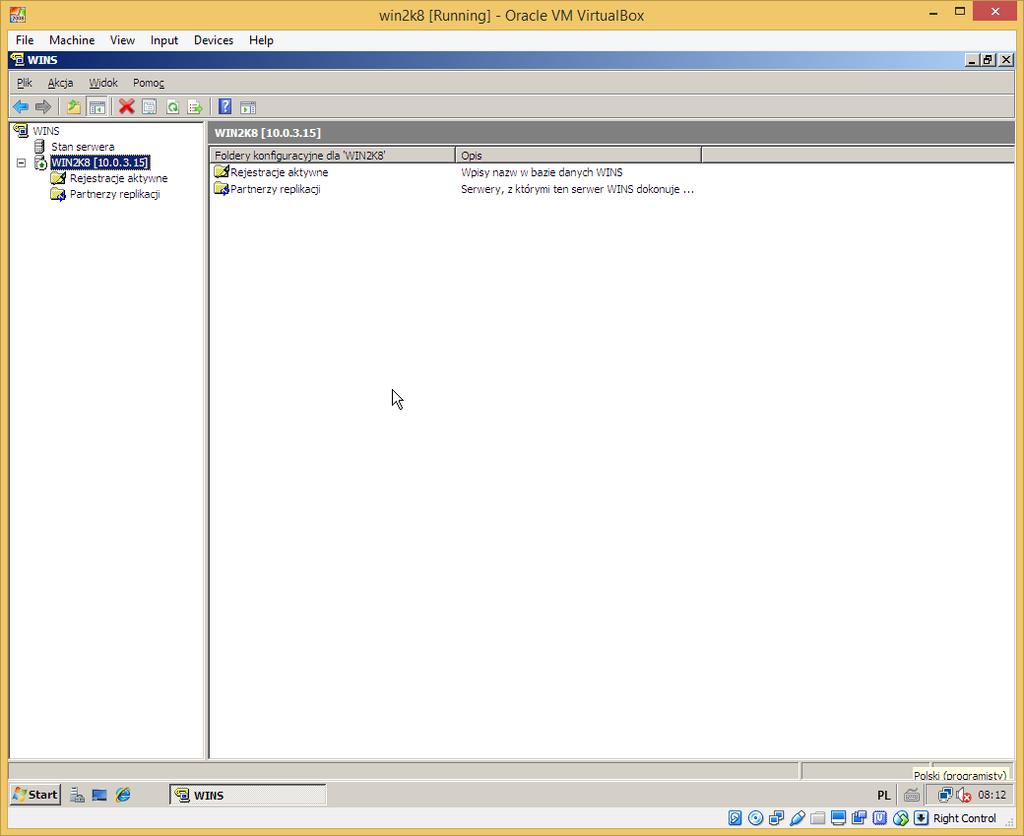This screenshot has height=836, width=1024.
Task: Click the keyboard icon in the language bar
Action: click(x=912, y=795)
